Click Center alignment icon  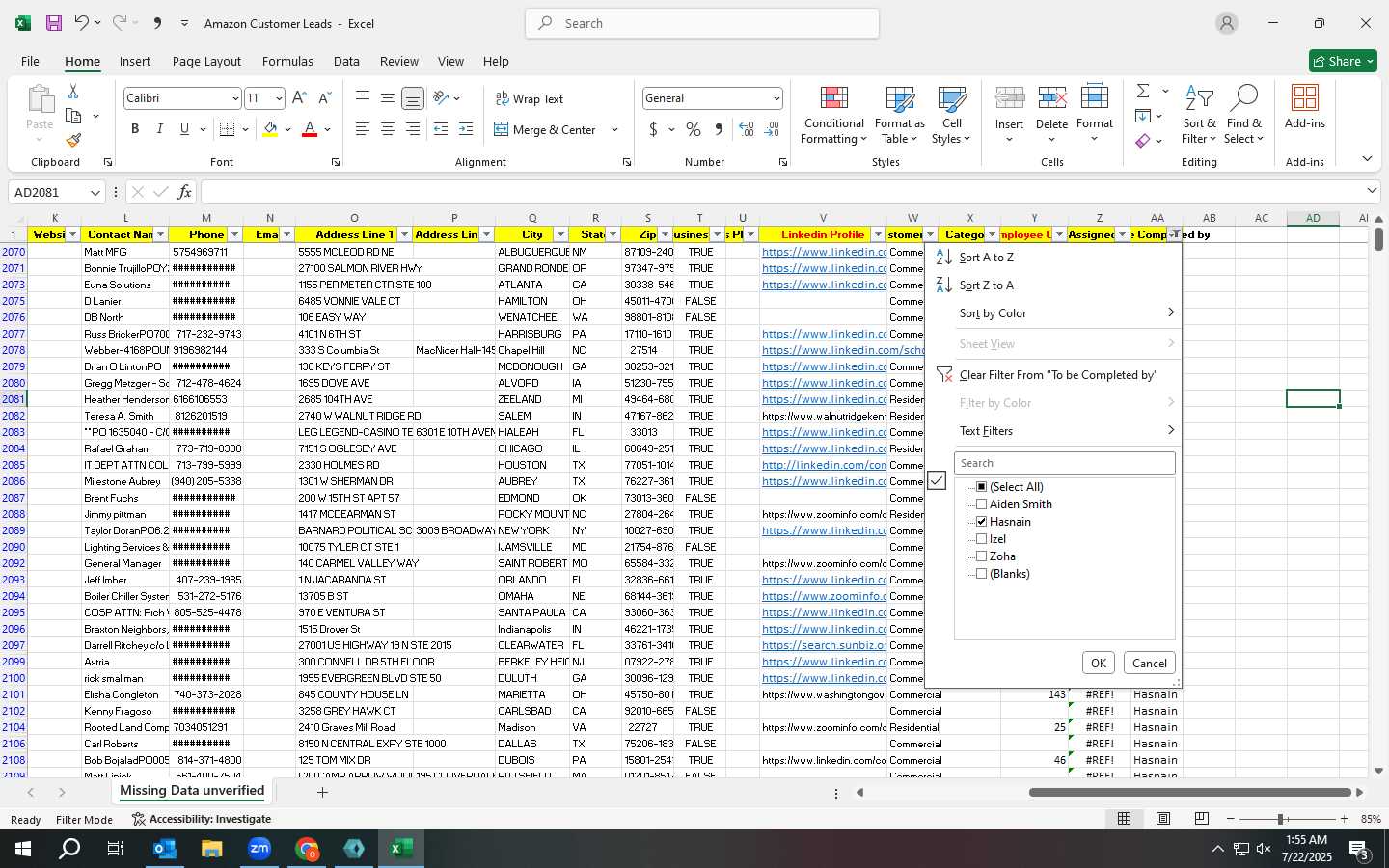[x=388, y=129]
